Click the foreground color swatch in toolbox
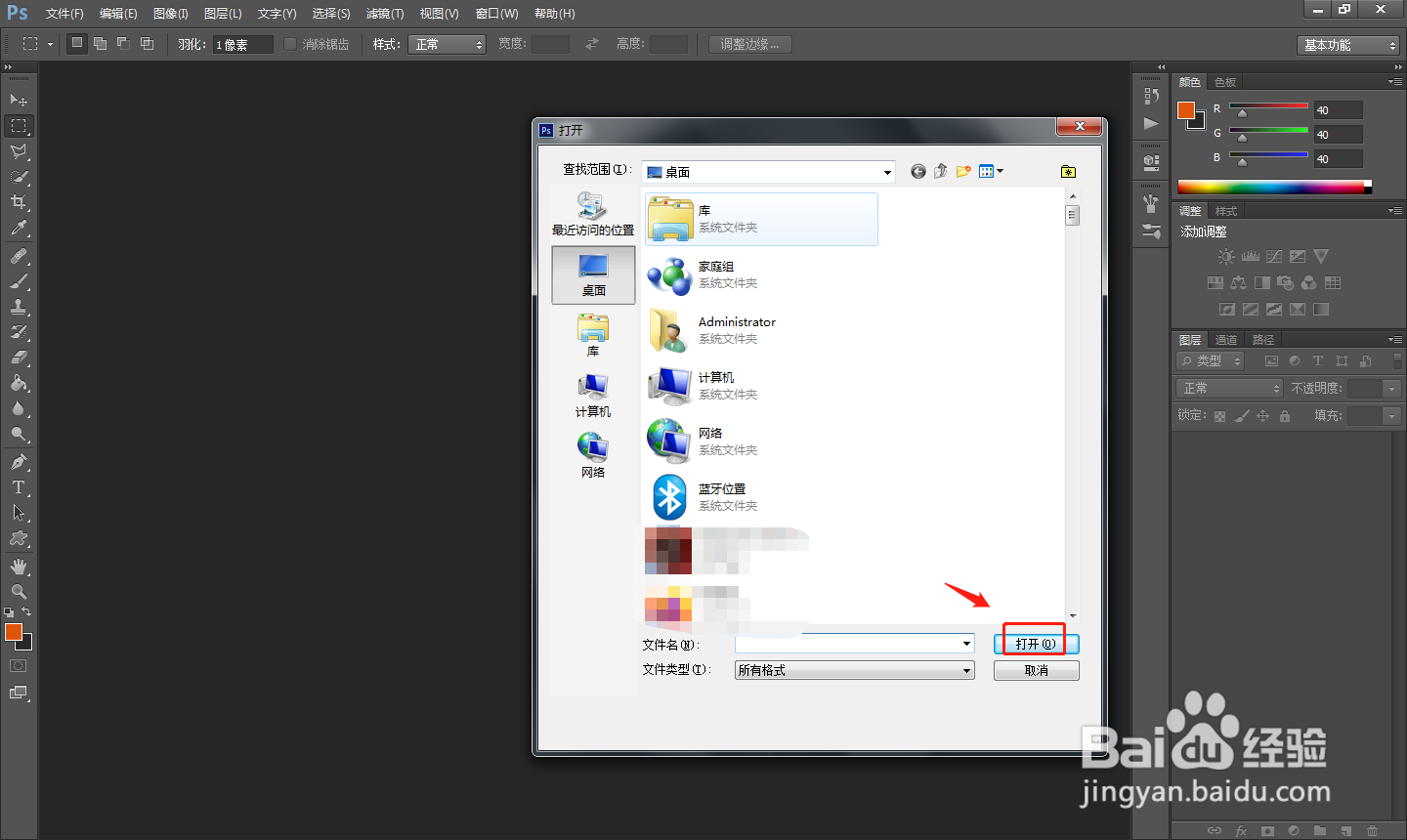This screenshot has width=1407, height=840. pos(13,632)
